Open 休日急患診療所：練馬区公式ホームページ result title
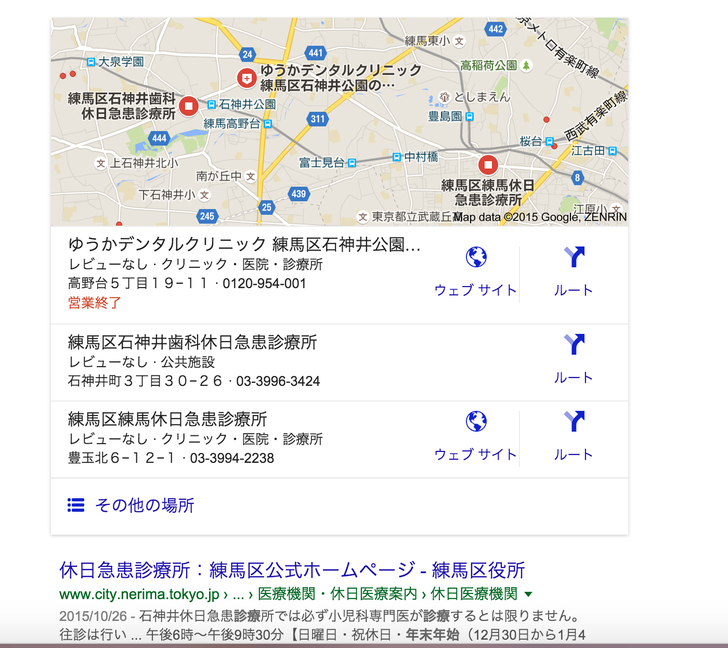The width and height of the screenshot is (728, 648). point(292,570)
